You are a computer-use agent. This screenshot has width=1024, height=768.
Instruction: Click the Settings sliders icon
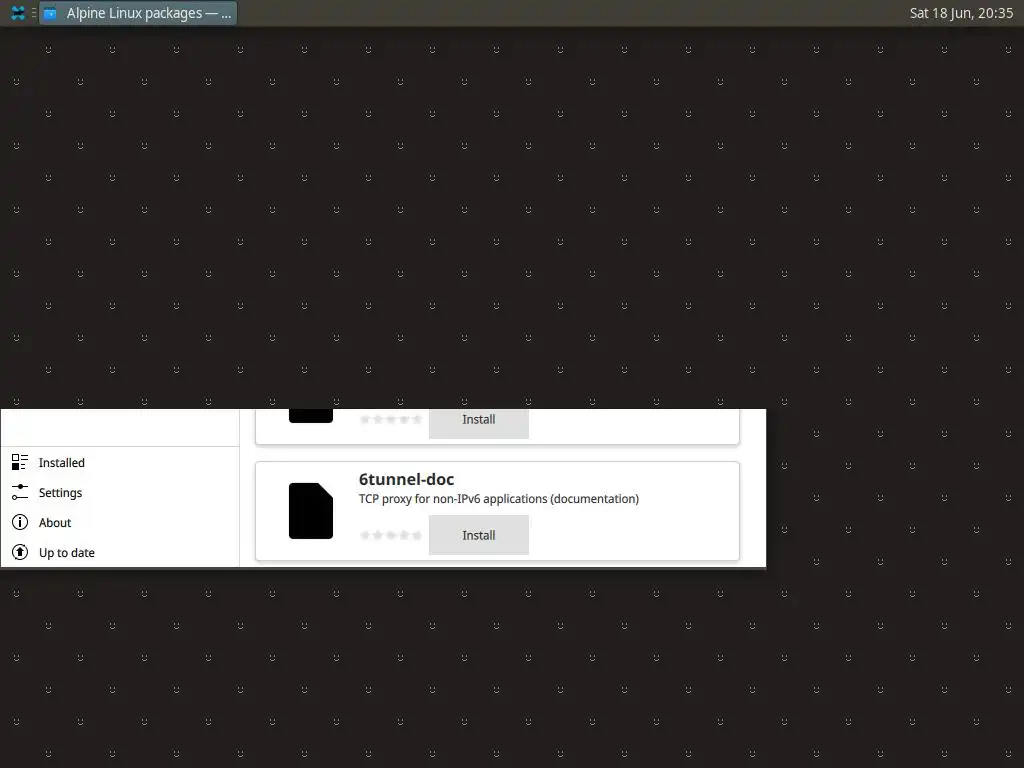coord(20,492)
